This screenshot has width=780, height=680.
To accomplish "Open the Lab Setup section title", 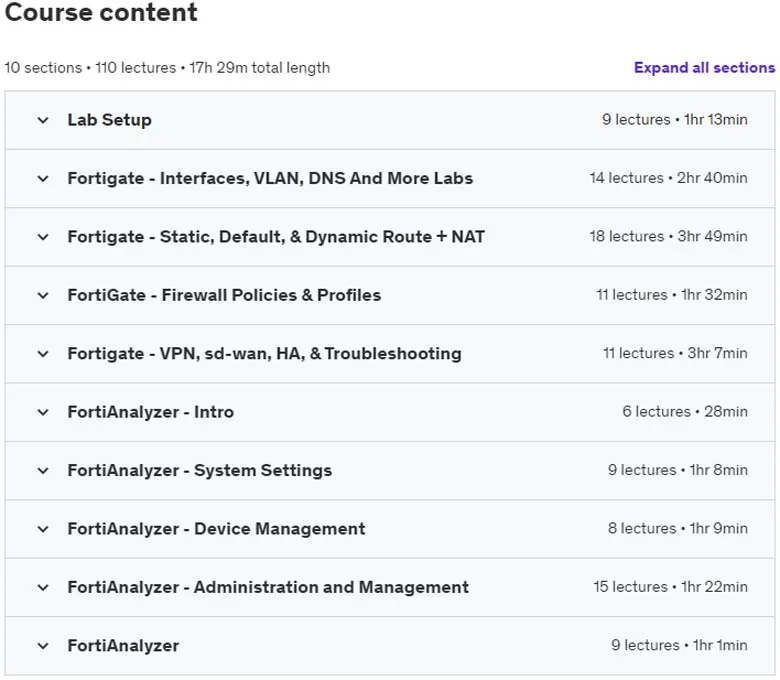I will [x=109, y=120].
